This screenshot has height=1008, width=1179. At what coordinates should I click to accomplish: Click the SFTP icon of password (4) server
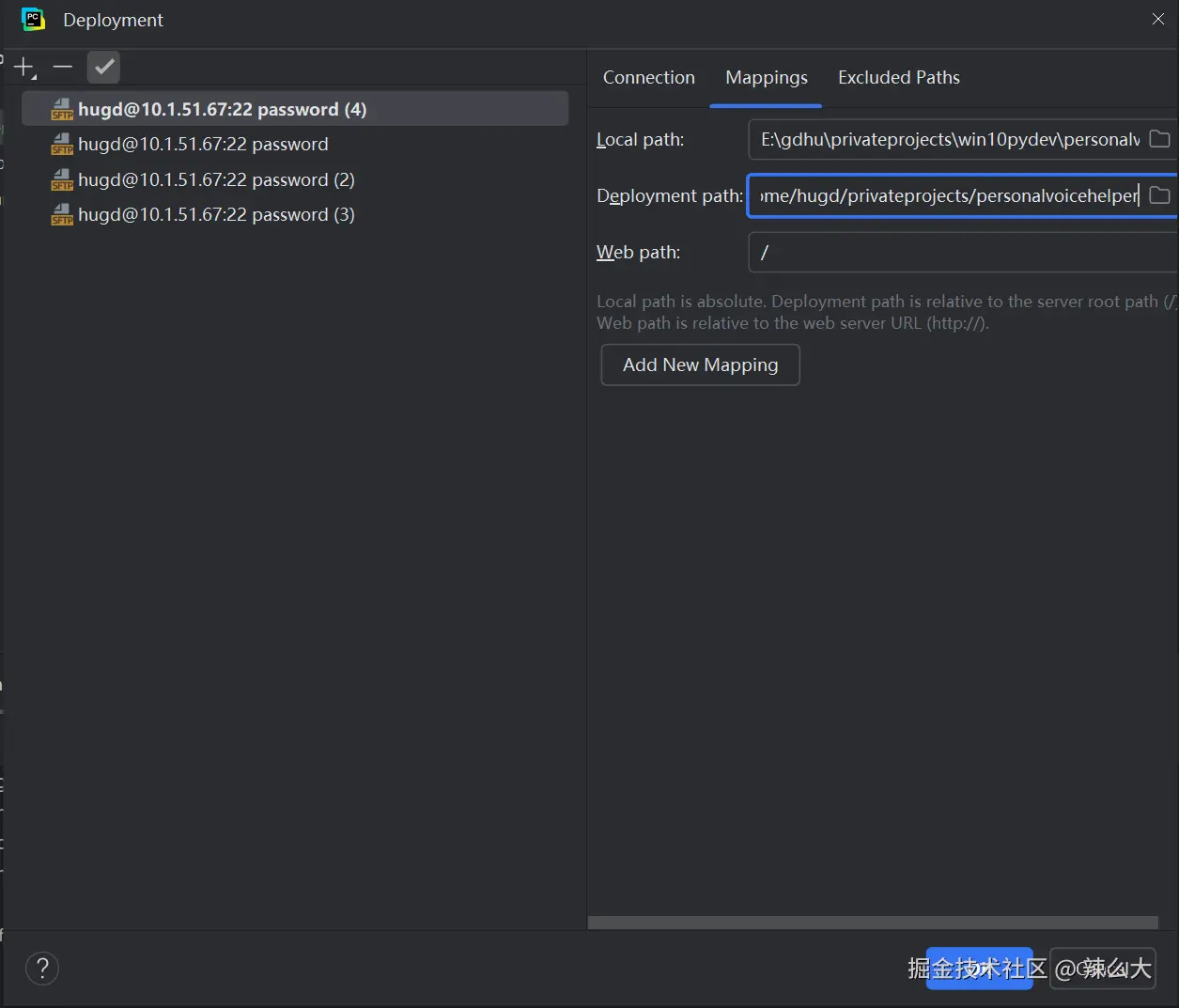pyautogui.click(x=62, y=109)
